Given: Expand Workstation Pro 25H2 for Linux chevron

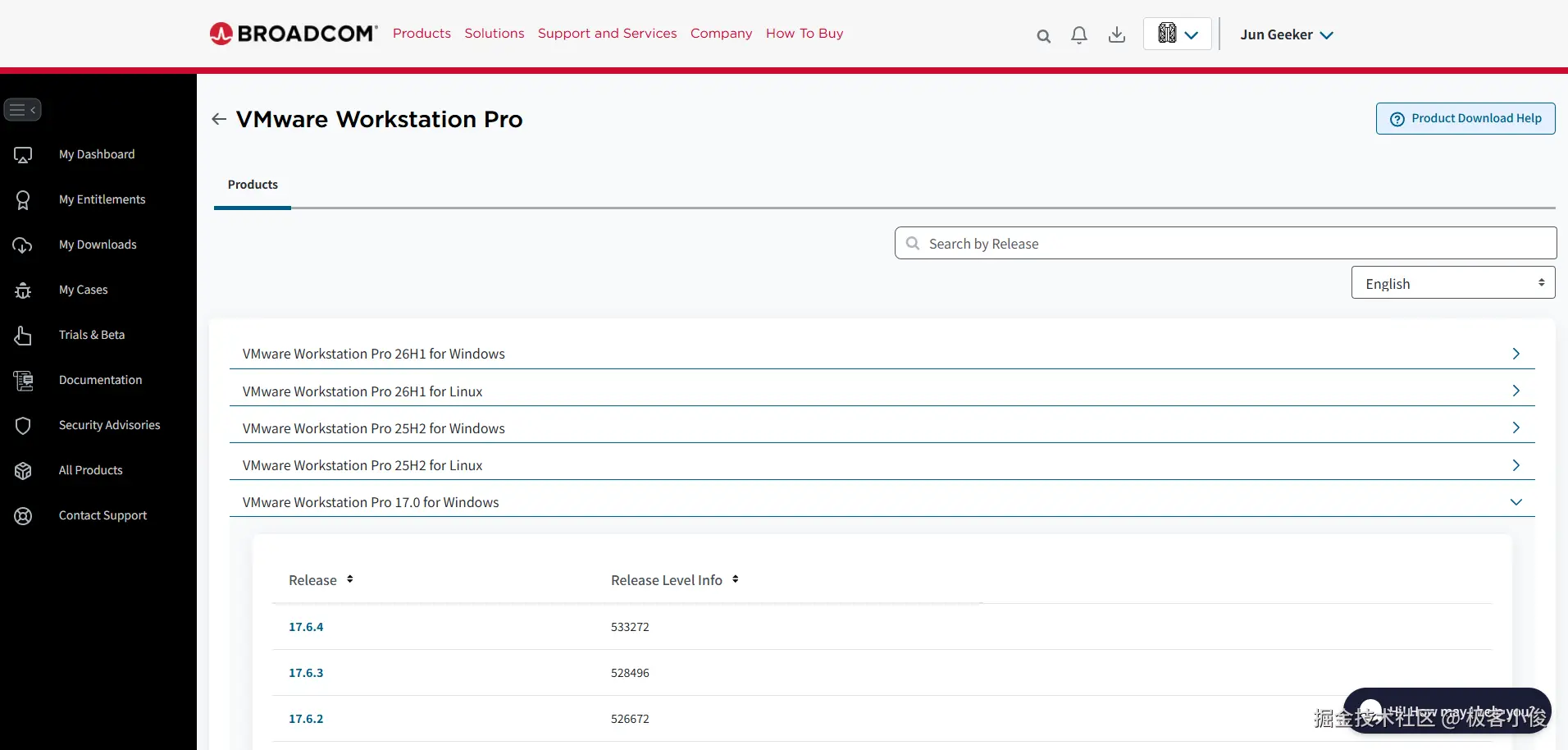Looking at the screenshot, I should coord(1516,465).
